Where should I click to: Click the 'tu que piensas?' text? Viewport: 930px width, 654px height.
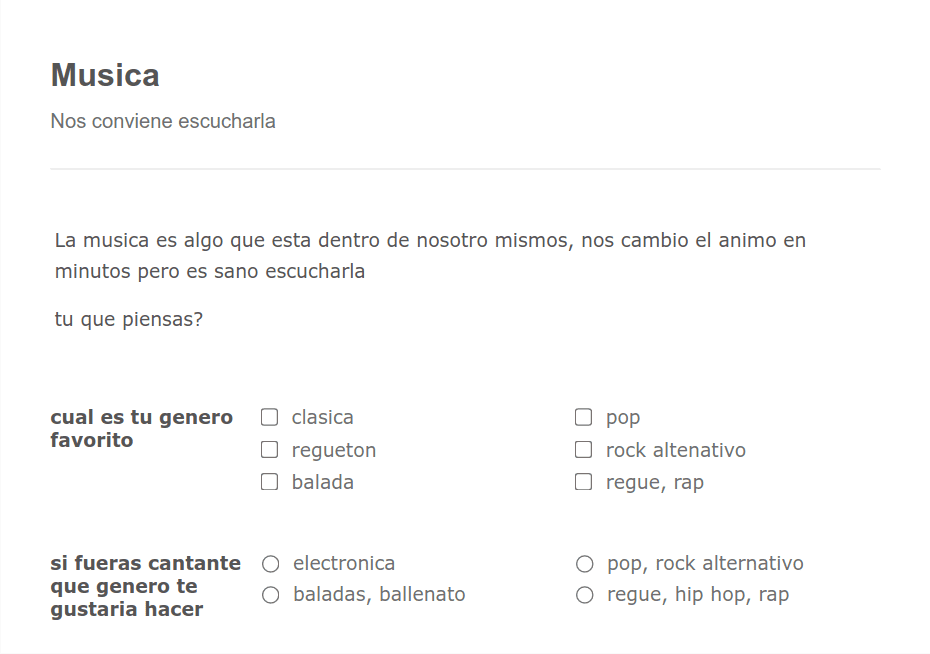130,319
